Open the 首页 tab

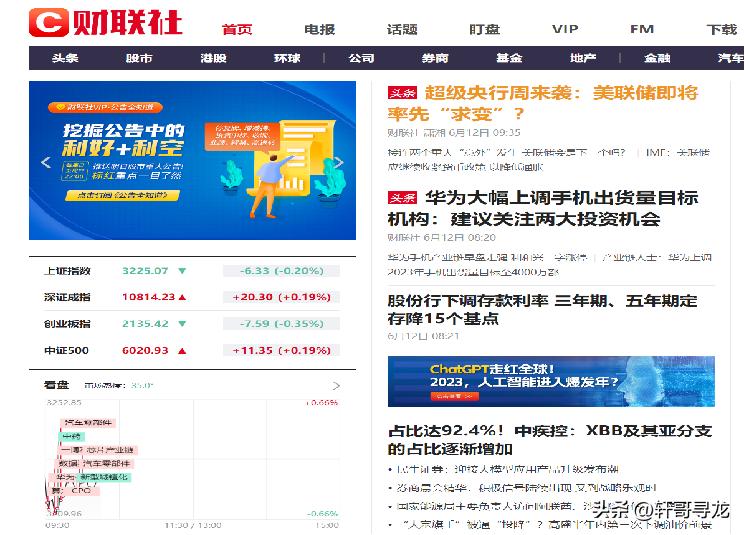[237, 29]
